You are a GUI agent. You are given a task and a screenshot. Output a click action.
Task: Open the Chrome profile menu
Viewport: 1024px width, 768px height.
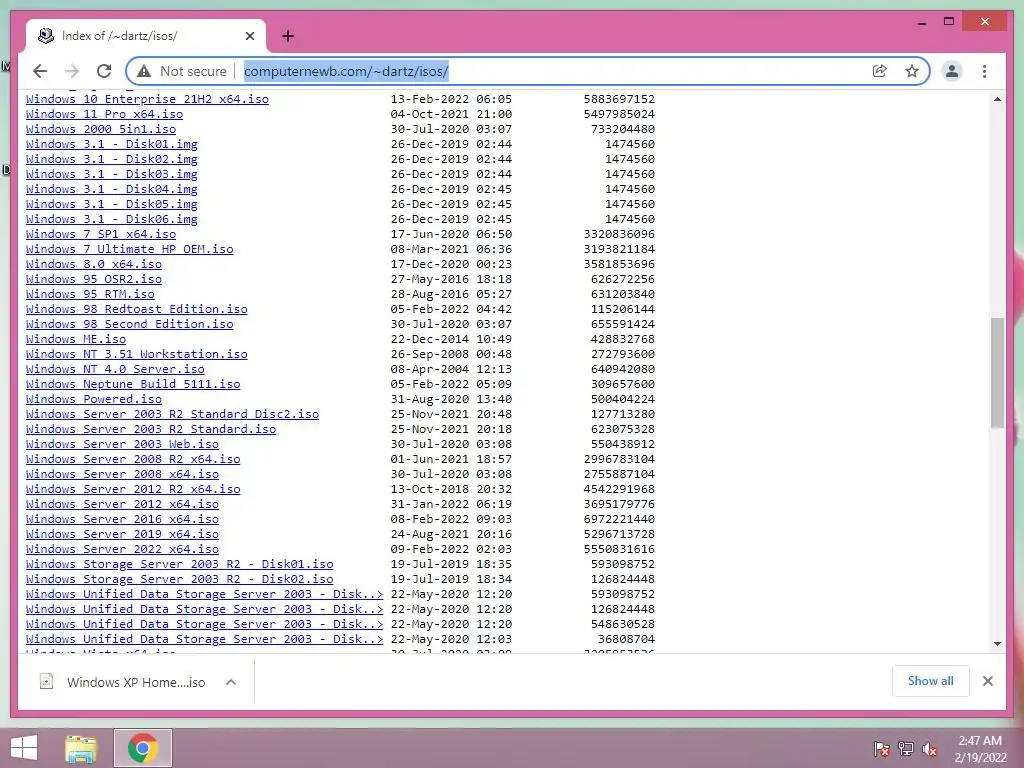(952, 71)
